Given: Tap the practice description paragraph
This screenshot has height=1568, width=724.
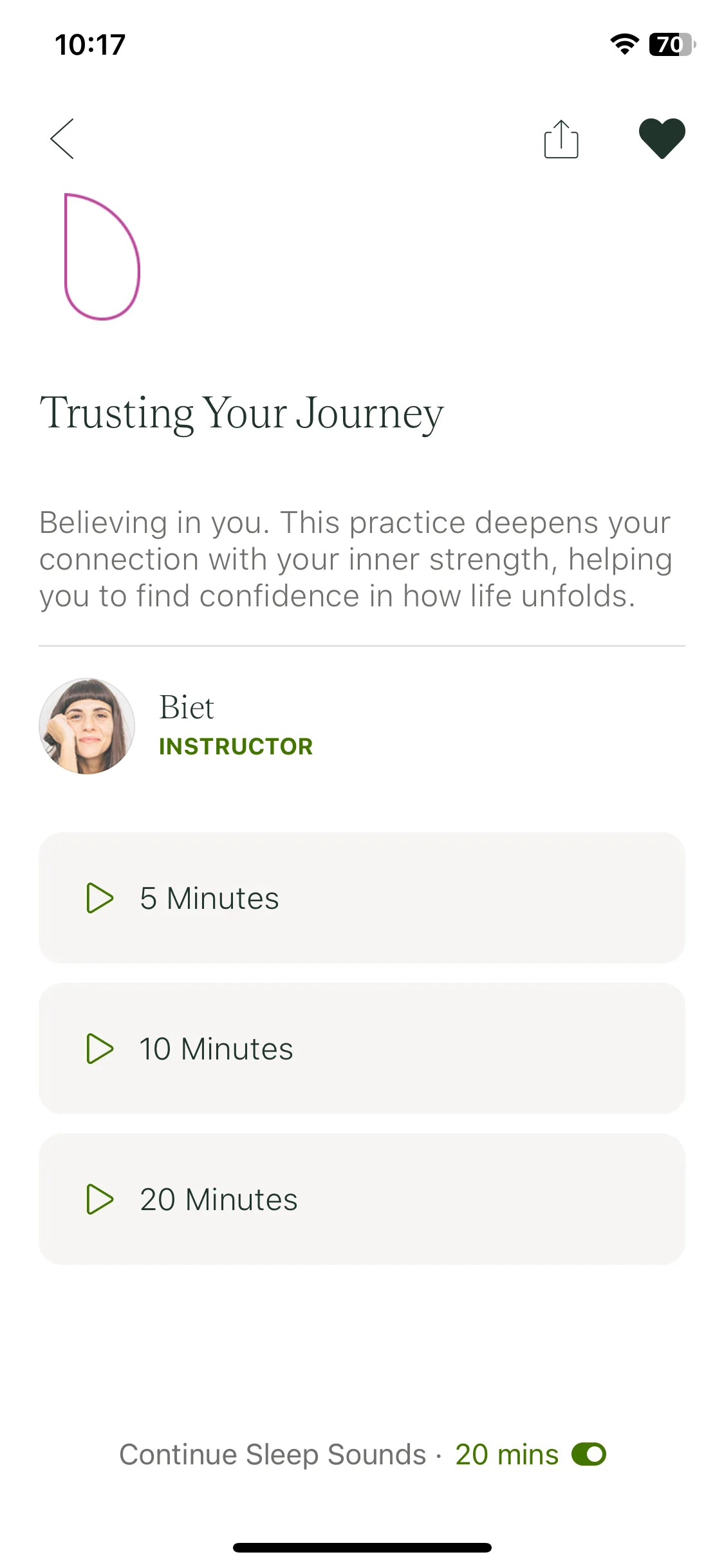Looking at the screenshot, I should click(356, 559).
